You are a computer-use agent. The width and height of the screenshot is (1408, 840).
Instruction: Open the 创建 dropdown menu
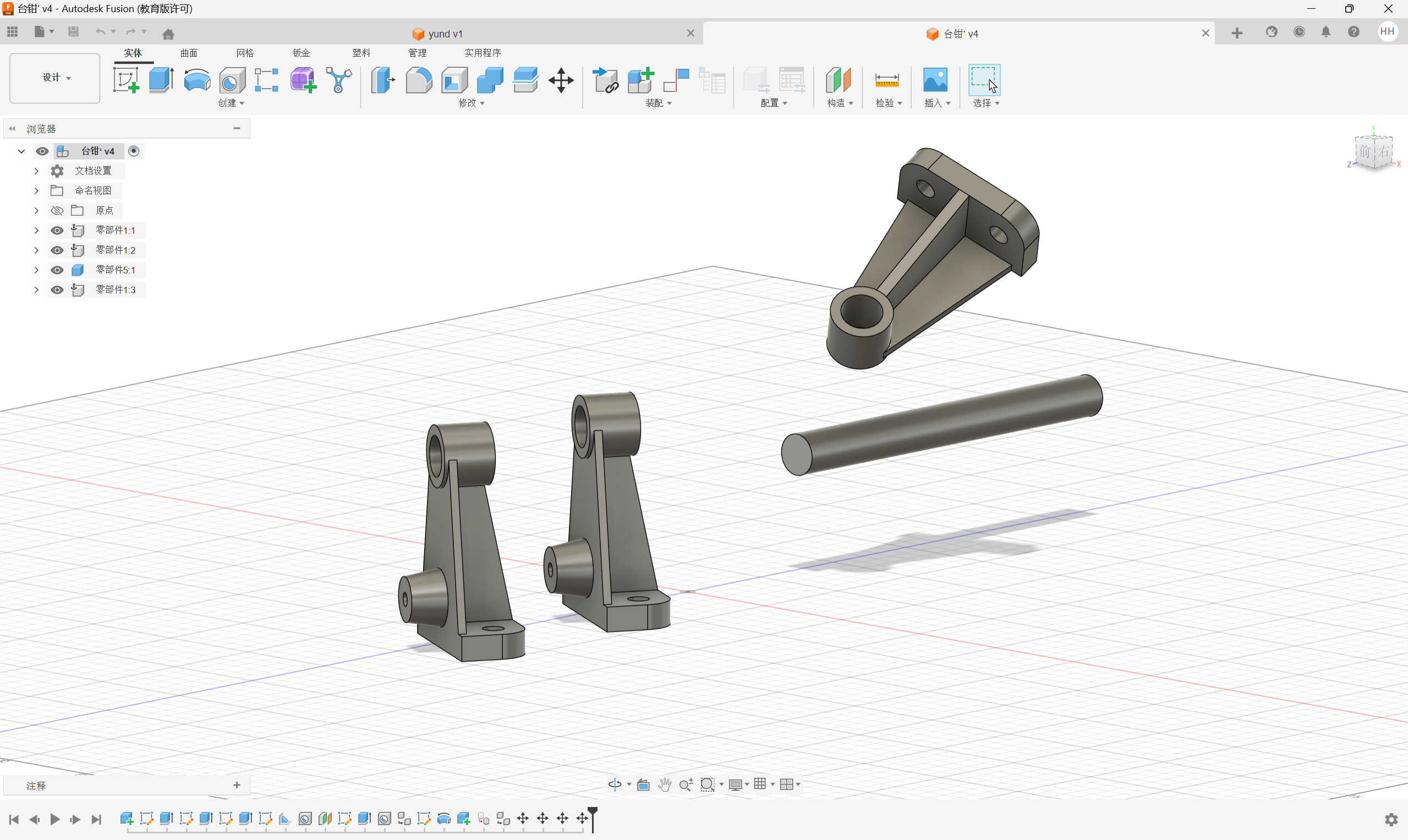(x=231, y=103)
